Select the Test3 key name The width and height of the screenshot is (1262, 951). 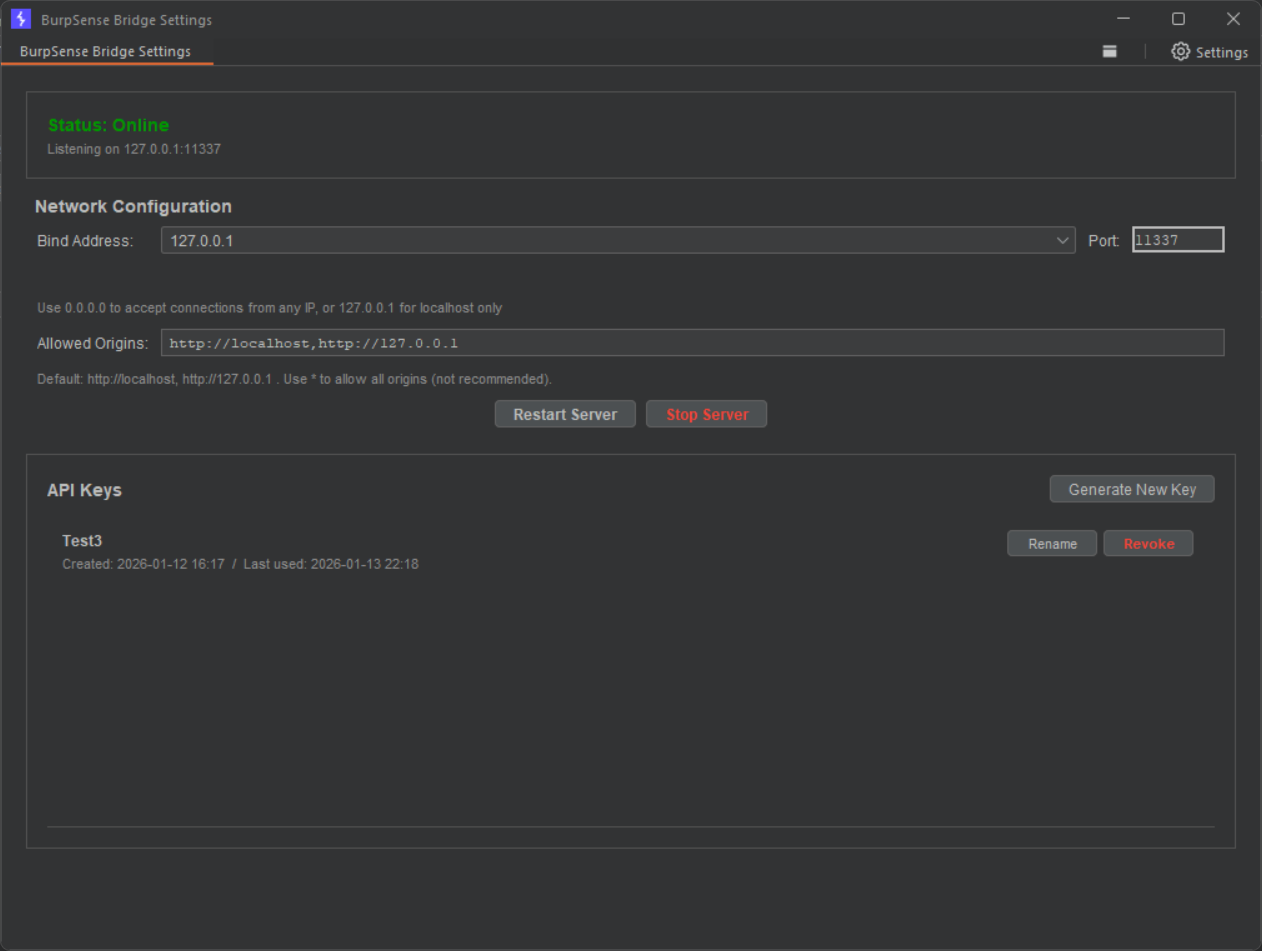tap(82, 541)
